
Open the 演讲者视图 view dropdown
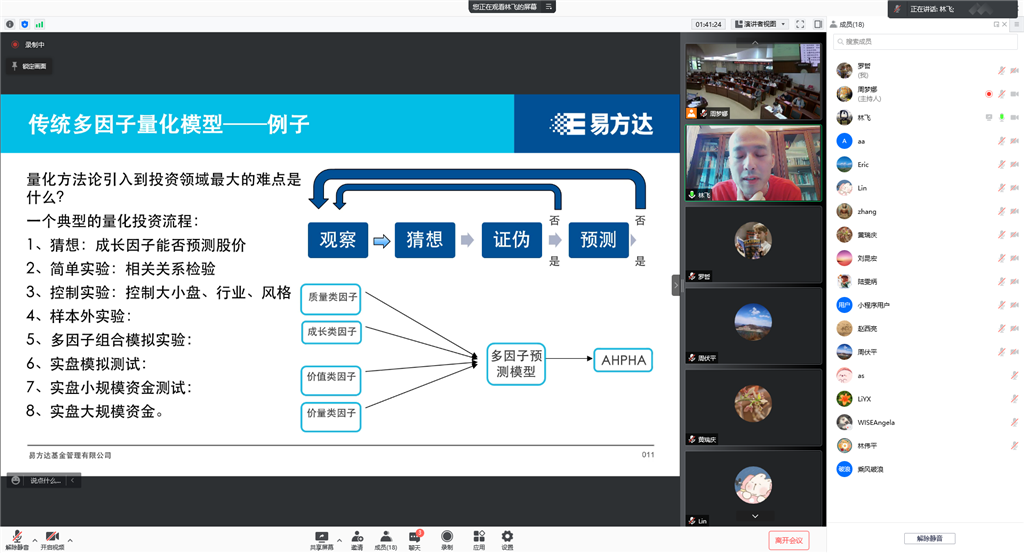click(x=762, y=23)
